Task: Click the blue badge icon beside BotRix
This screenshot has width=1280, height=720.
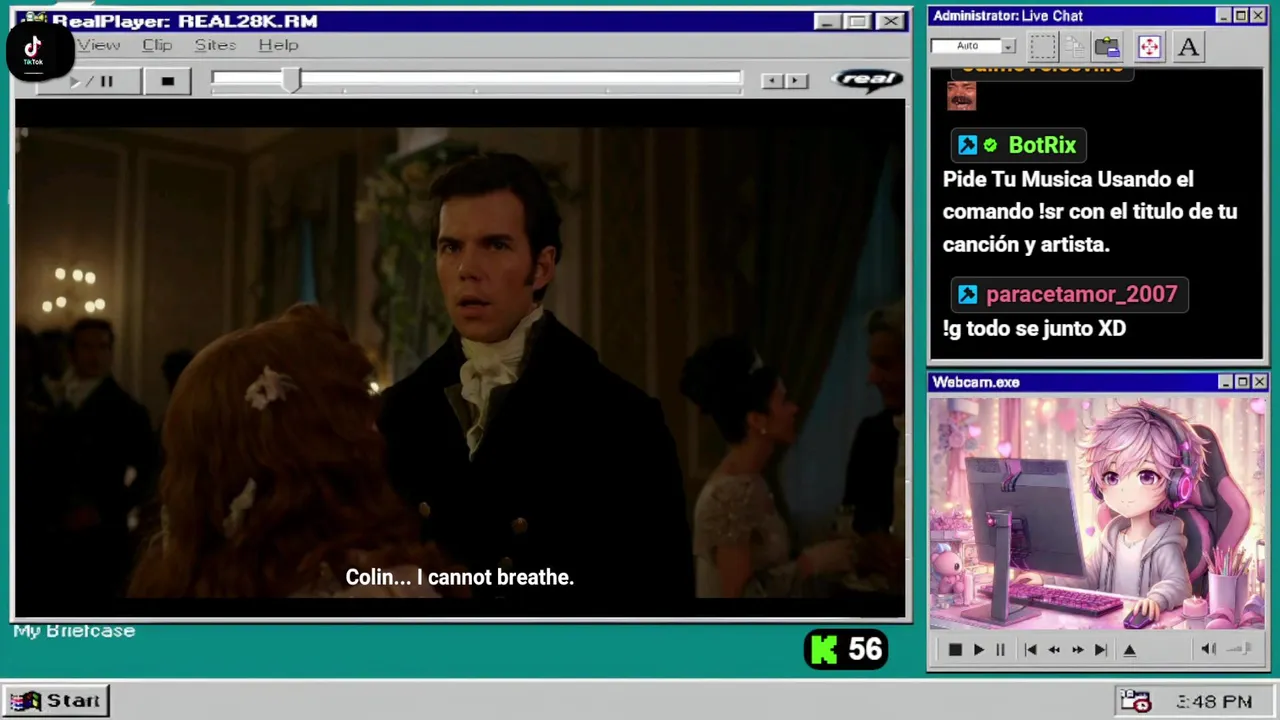Action: (x=967, y=145)
